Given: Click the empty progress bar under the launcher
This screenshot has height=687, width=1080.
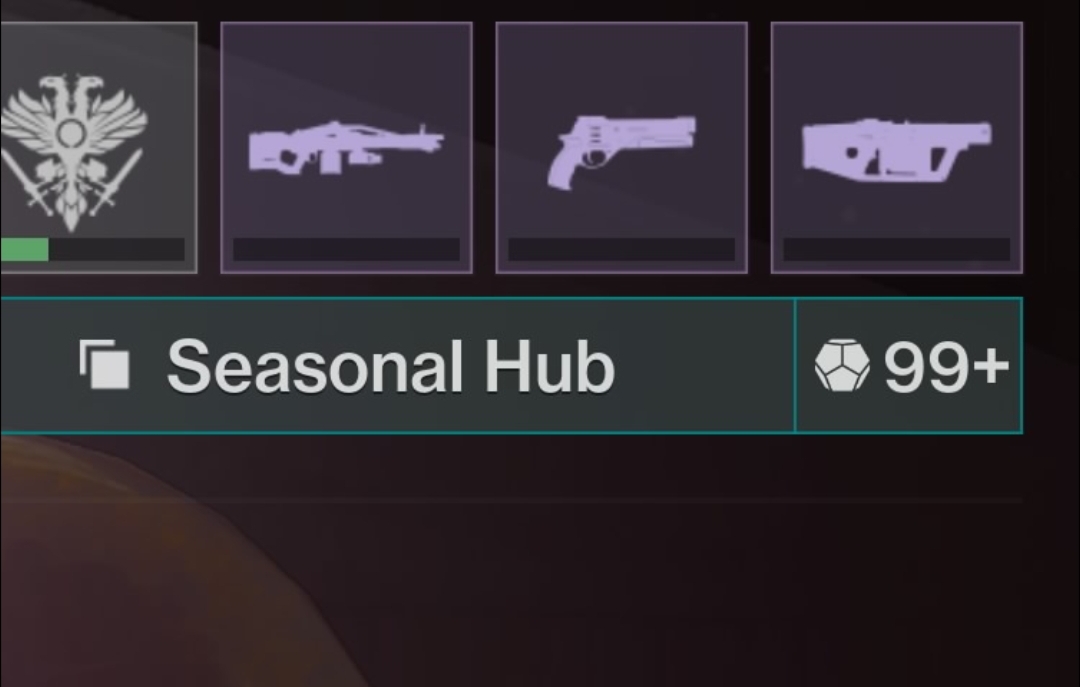Looking at the screenshot, I should pos(897,249).
